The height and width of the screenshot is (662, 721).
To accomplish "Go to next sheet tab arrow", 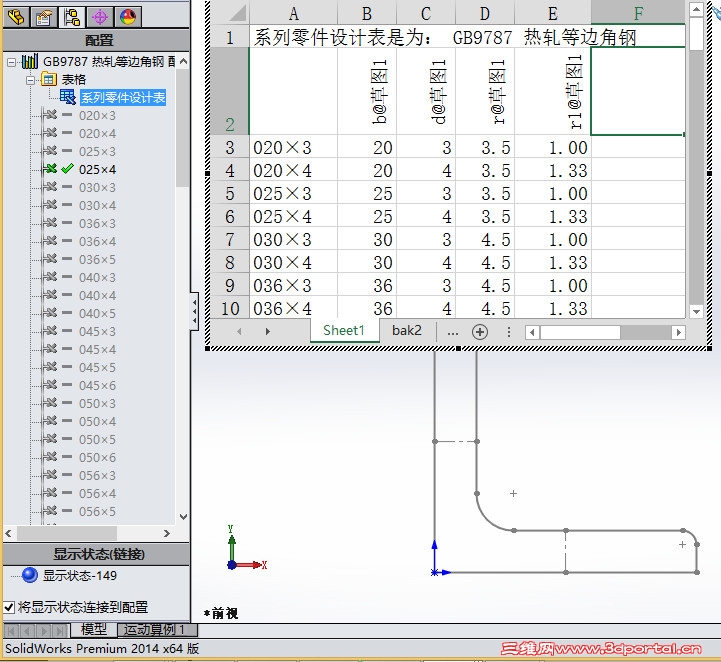I will [268, 331].
